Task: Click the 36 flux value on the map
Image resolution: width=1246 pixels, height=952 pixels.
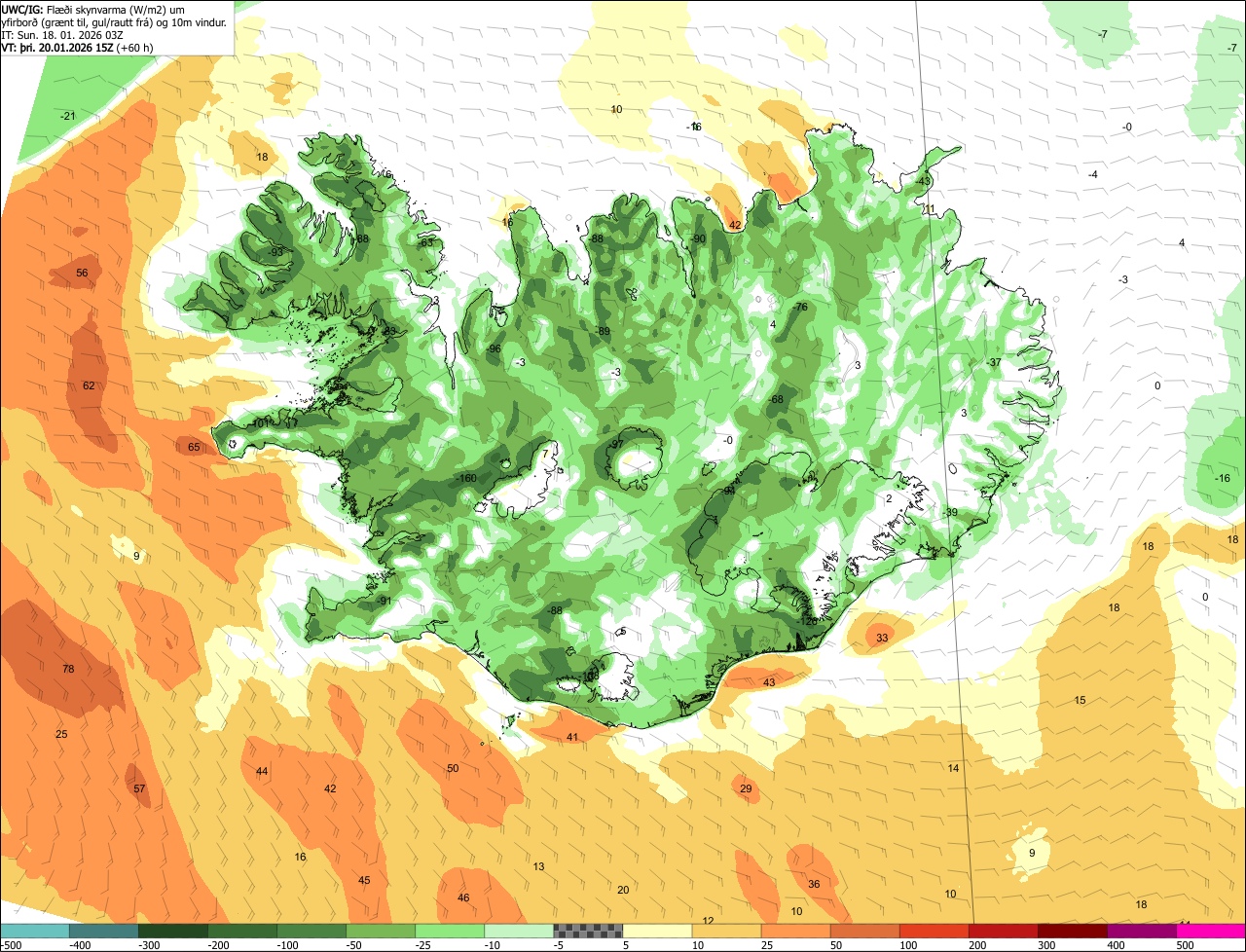Action: 814,884
